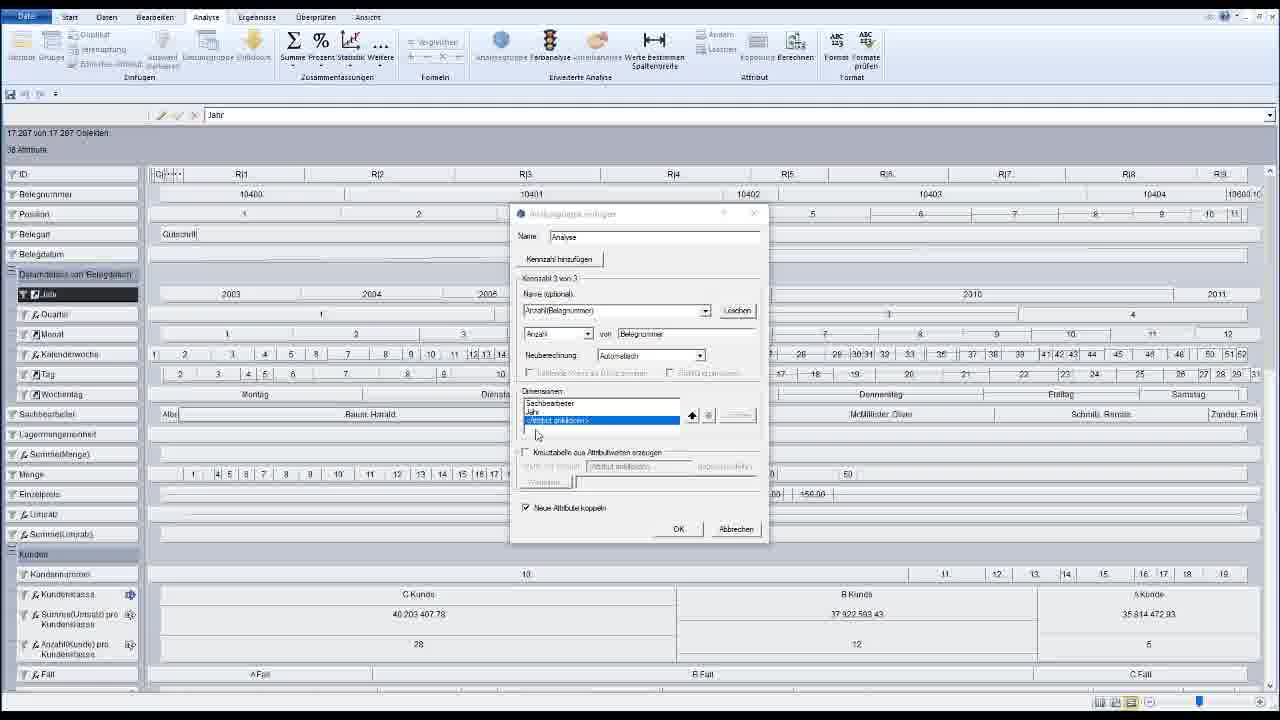Switch to the Überprüfen tab

316,17
